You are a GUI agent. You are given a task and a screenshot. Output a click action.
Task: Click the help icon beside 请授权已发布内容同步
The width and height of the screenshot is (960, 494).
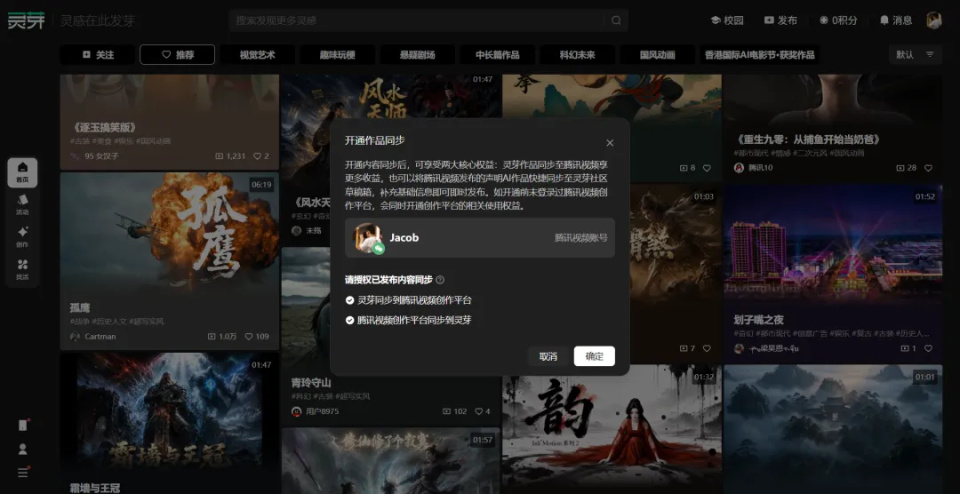coord(440,280)
